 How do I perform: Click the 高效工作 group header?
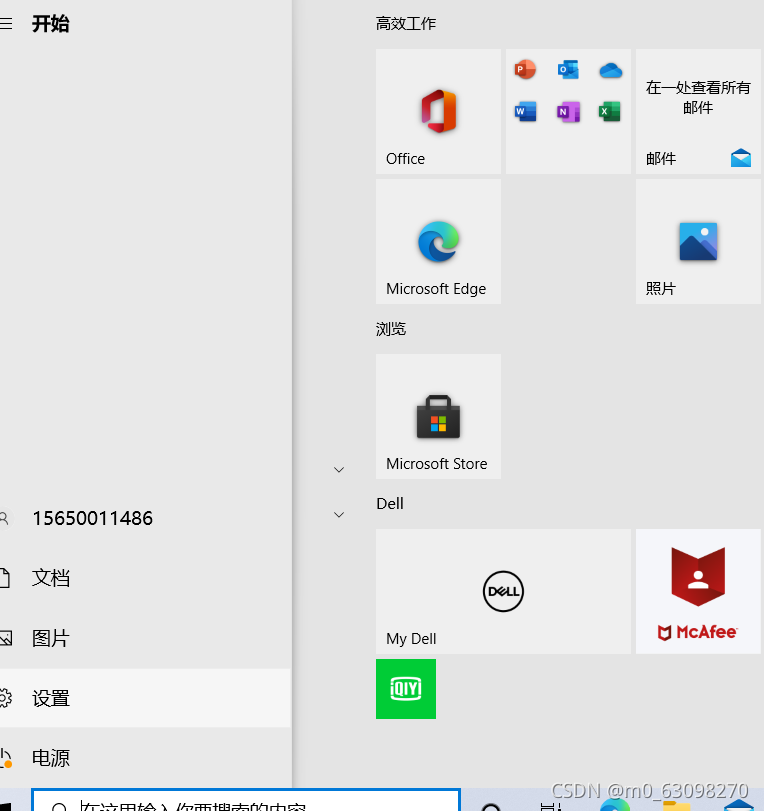click(x=406, y=24)
